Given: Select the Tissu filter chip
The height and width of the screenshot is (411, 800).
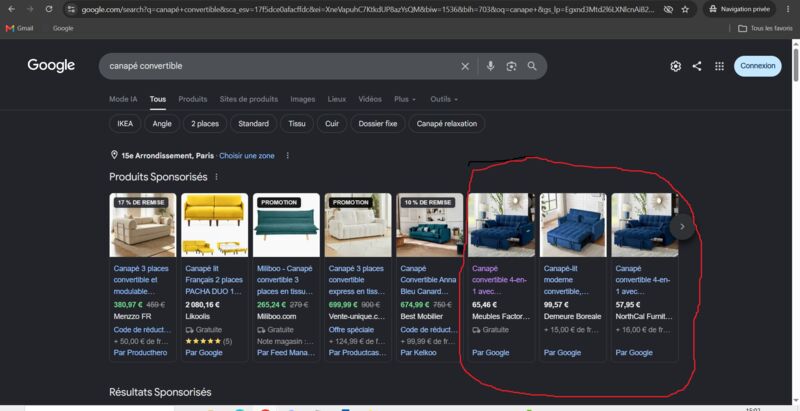Looking at the screenshot, I should pos(297,123).
